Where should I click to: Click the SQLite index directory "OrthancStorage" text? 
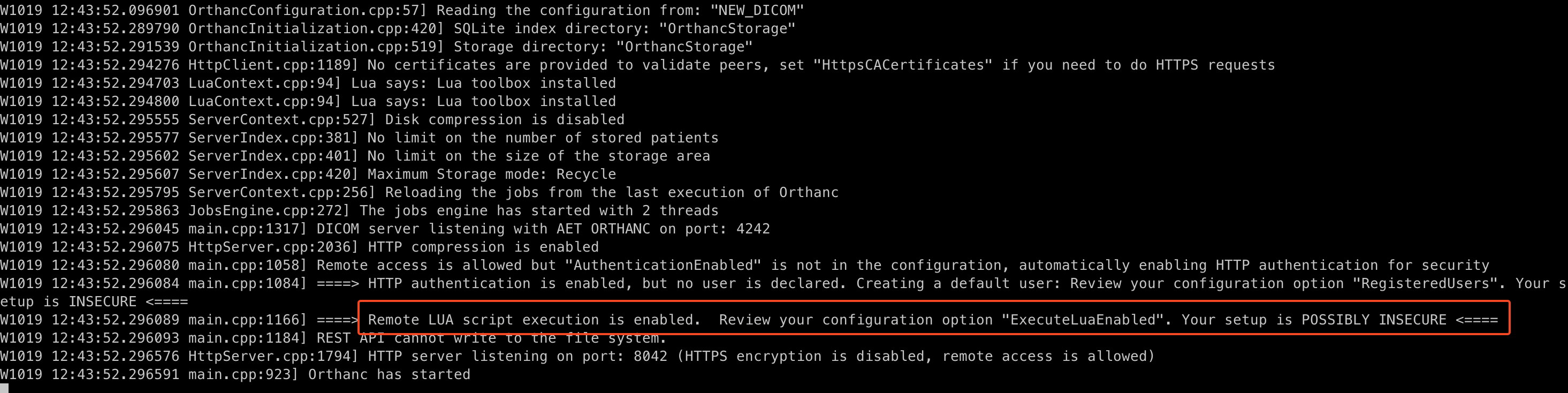tap(727, 28)
